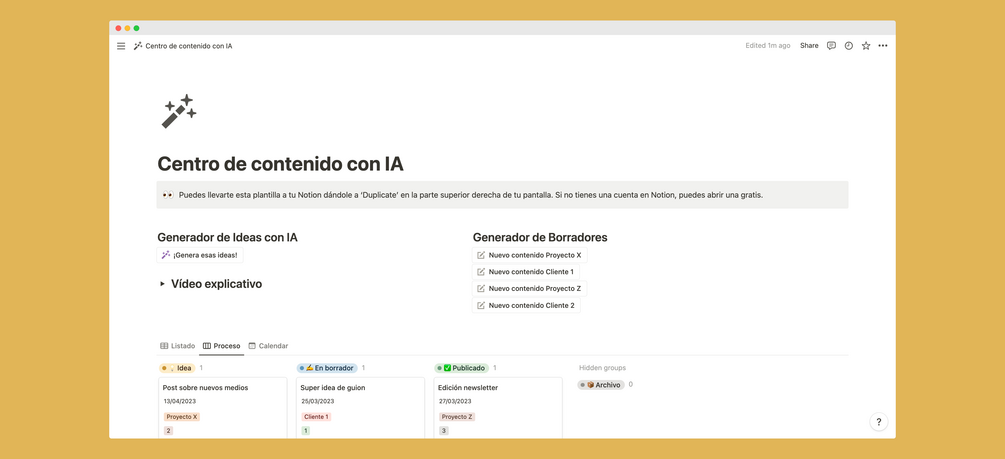Open page history clock icon
Image resolution: width=1005 pixels, height=459 pixels.
849,46
